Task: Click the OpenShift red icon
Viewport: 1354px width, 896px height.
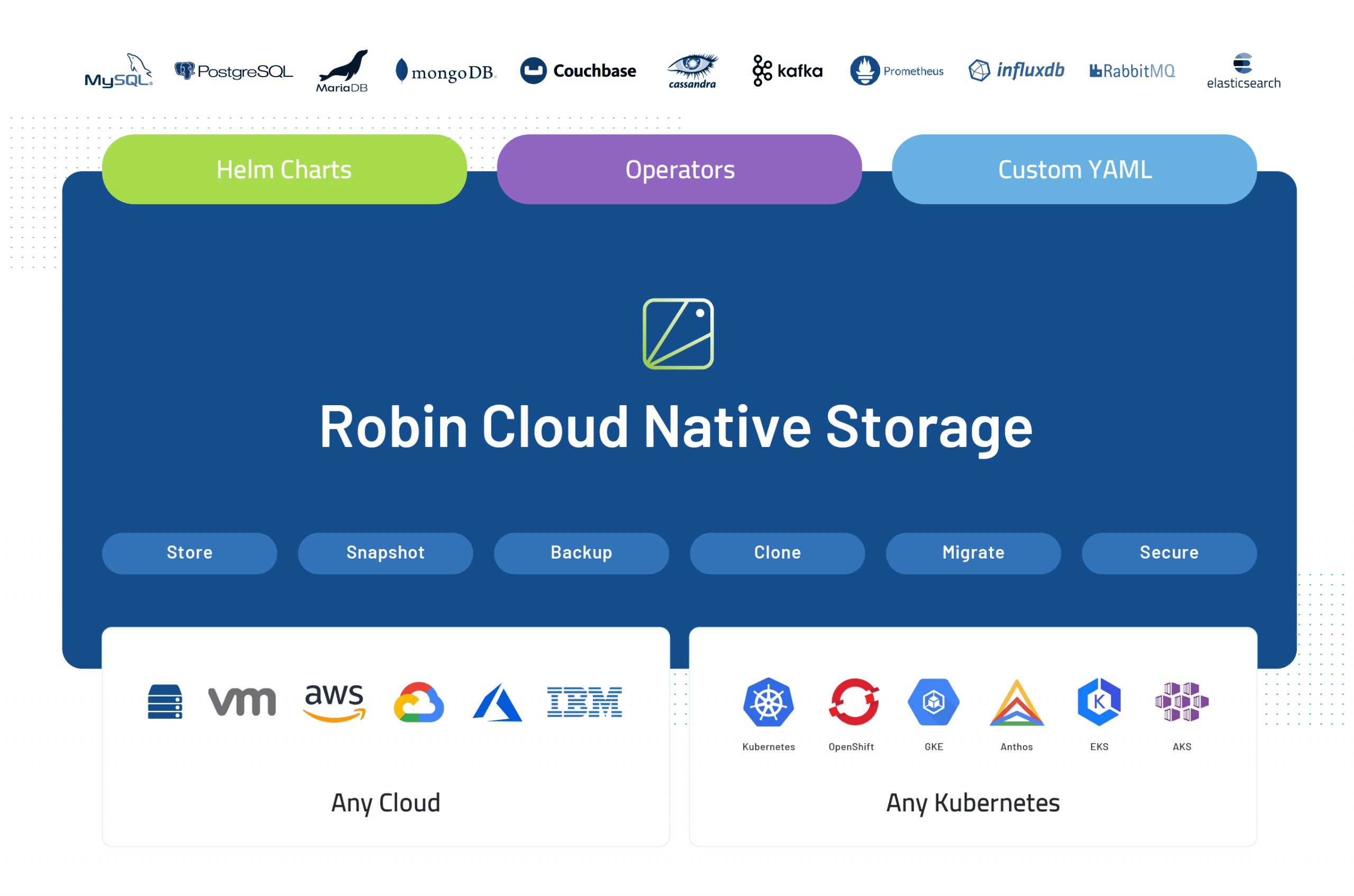Action: pos(854,702)
